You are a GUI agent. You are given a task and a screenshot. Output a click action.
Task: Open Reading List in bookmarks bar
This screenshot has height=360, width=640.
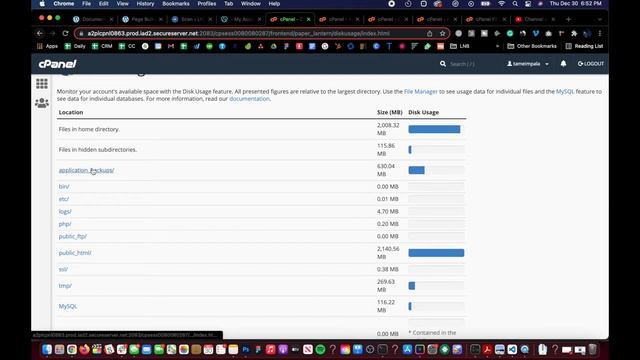pyautogui.click(x=584, y=46)
